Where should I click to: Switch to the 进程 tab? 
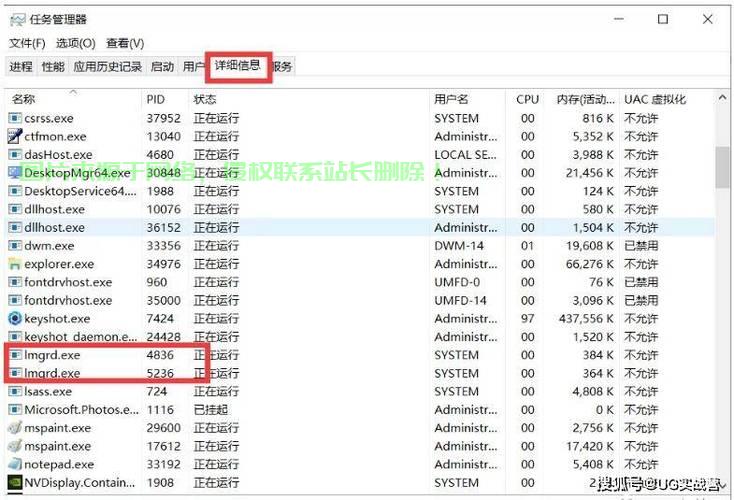tap(21, 66)
